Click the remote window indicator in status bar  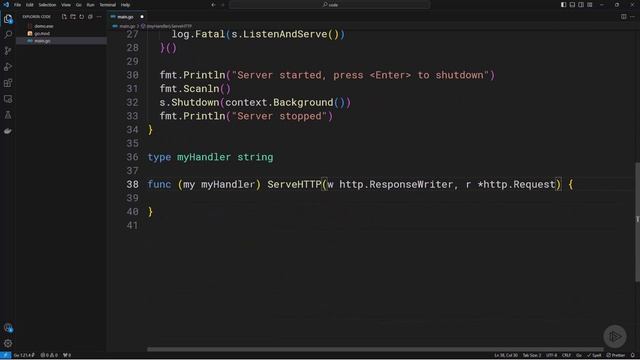click(x=6, y=355)
